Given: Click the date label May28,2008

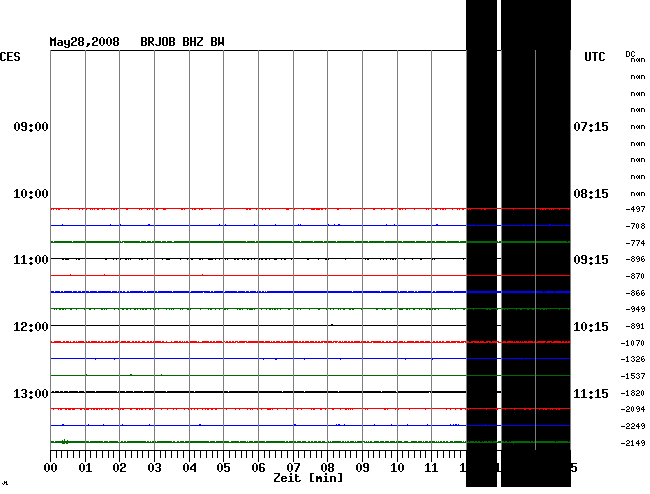Looking at the screenshot, I should (85, 42).
